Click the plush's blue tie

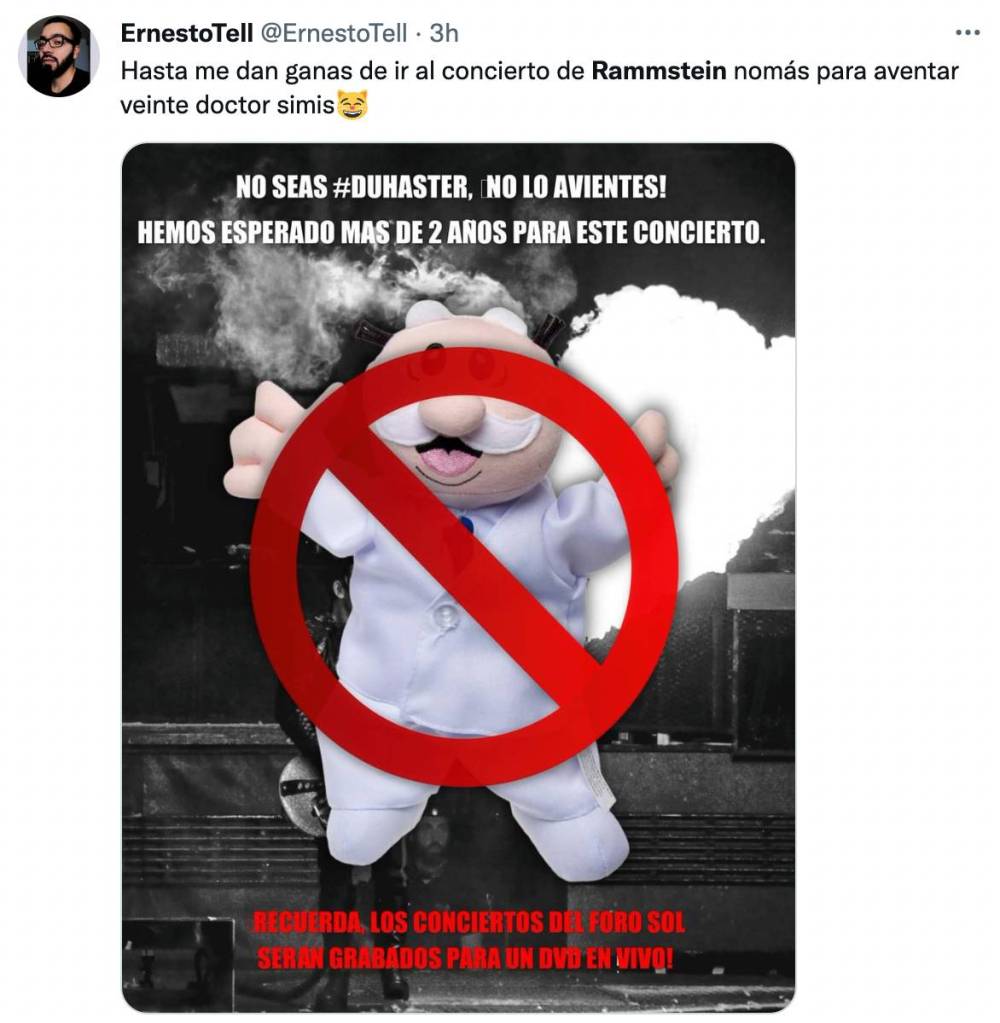point(465,523)
